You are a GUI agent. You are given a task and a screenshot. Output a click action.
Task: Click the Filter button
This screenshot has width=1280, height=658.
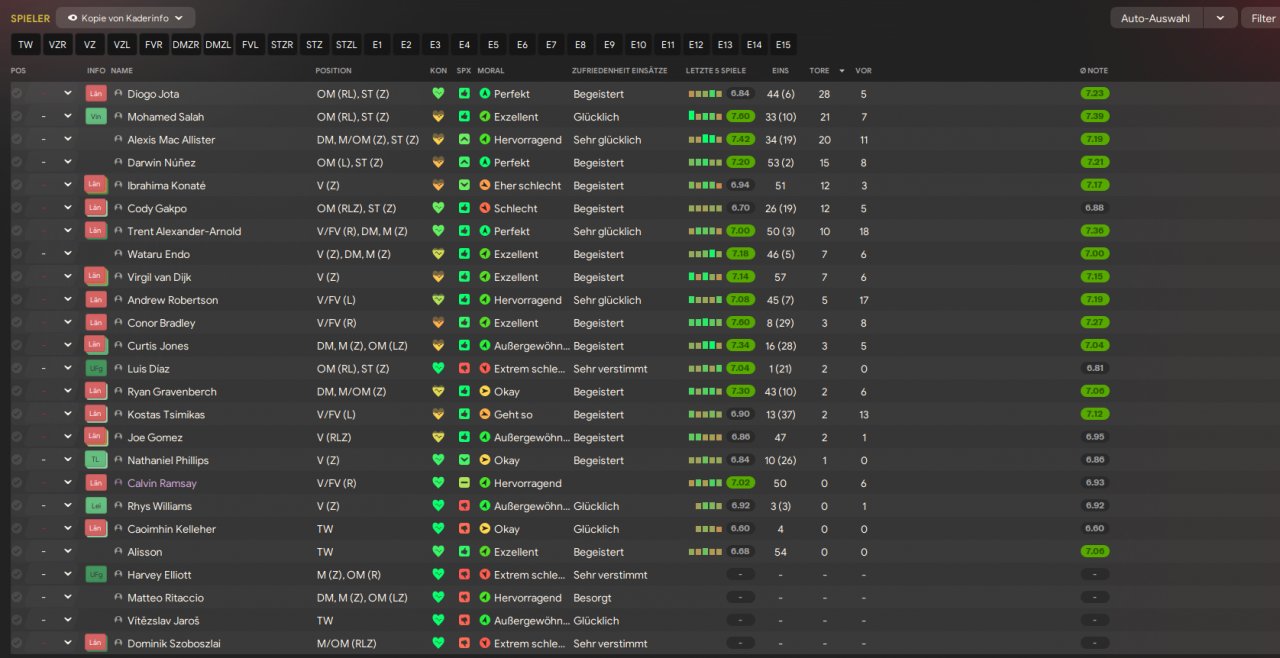point(1262,18)
